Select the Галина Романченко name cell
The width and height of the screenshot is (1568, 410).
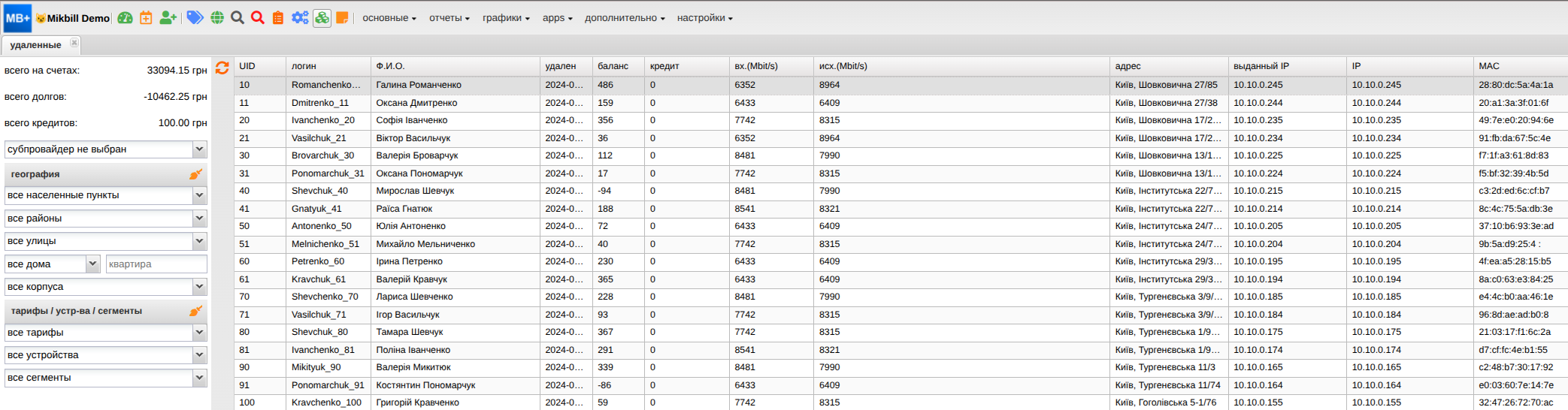456,85
